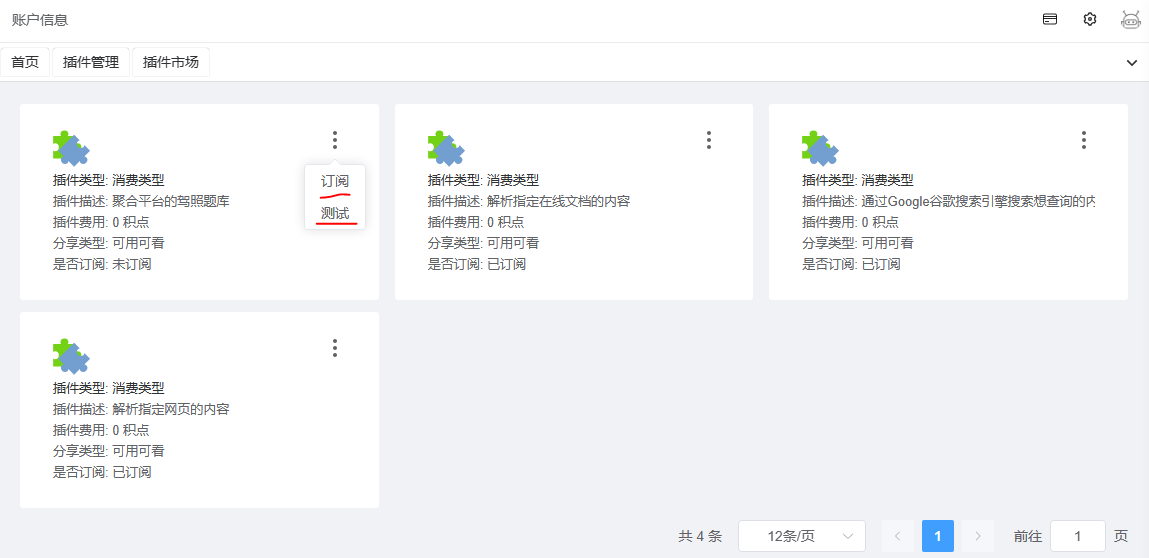Click the 前往 page number input field
The image size is (1149, 558).
pyautogui.click(x=1077, y=536)
